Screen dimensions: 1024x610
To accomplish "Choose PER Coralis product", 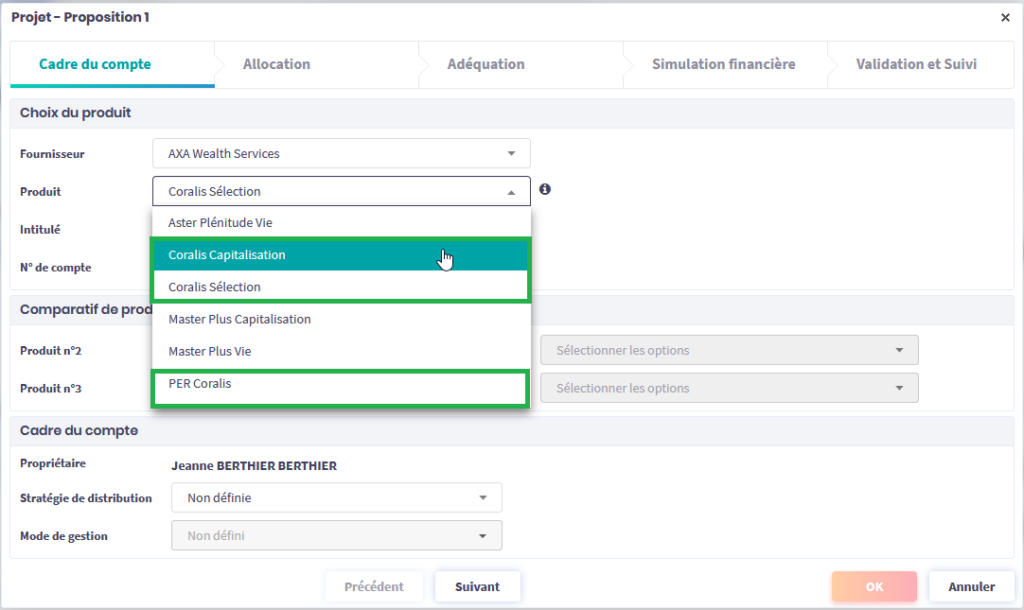I will [x=340, y=385].
